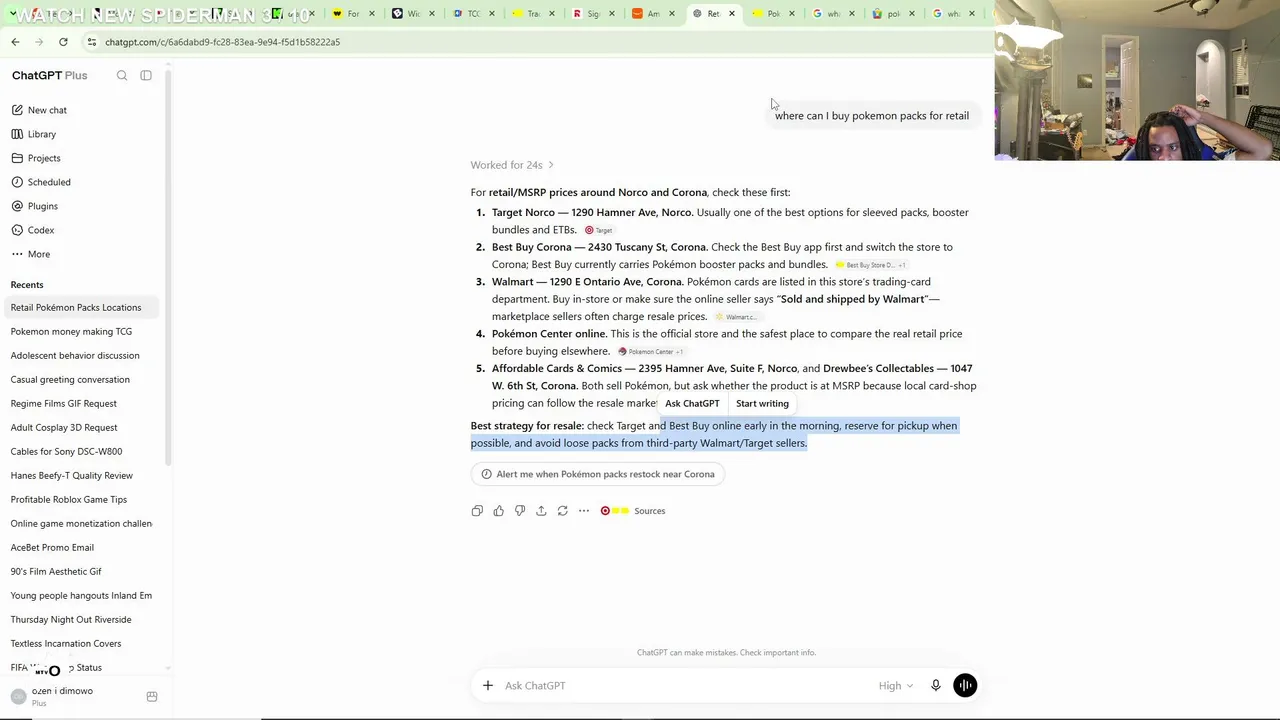Viewport: 1280px width, 720px height.
Task: Close the active ChatGPT 'Ret' tab
Action: click(x=732, y=14)
